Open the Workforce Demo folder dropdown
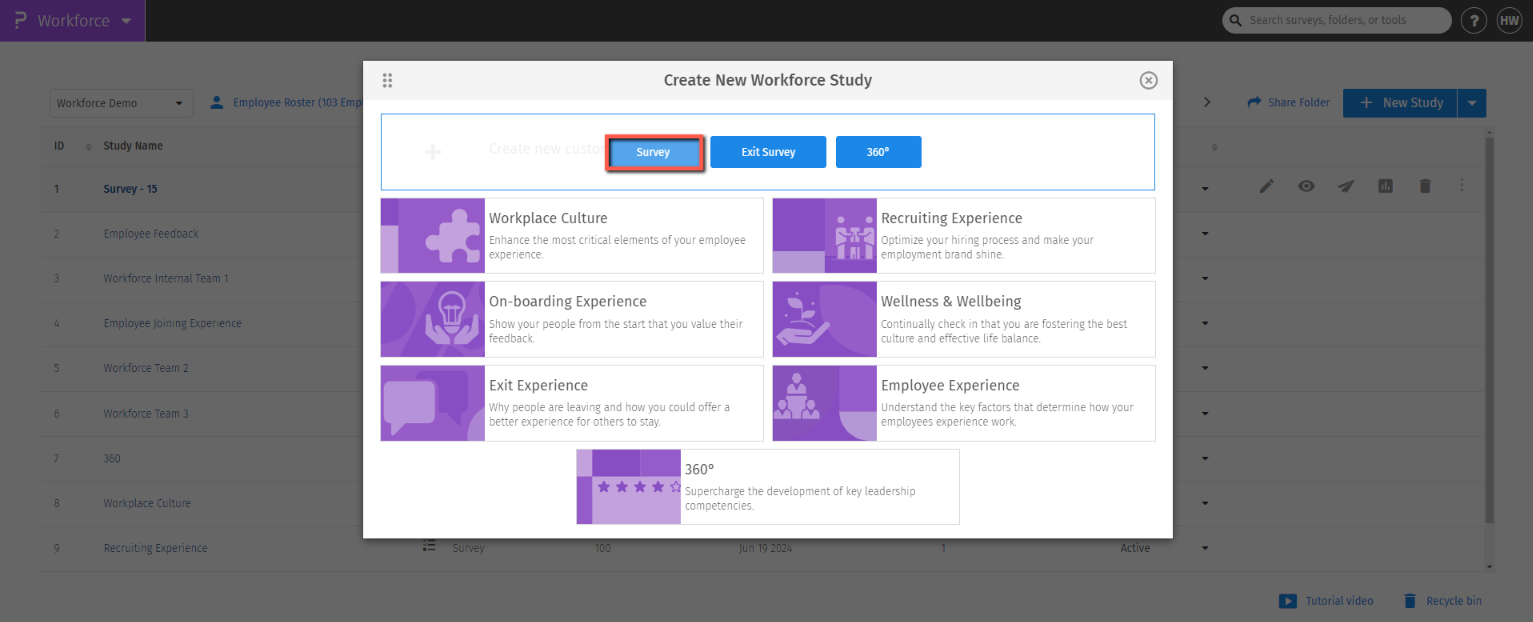1533x622 pixels. pyautogui.click(x=121, y=103)
